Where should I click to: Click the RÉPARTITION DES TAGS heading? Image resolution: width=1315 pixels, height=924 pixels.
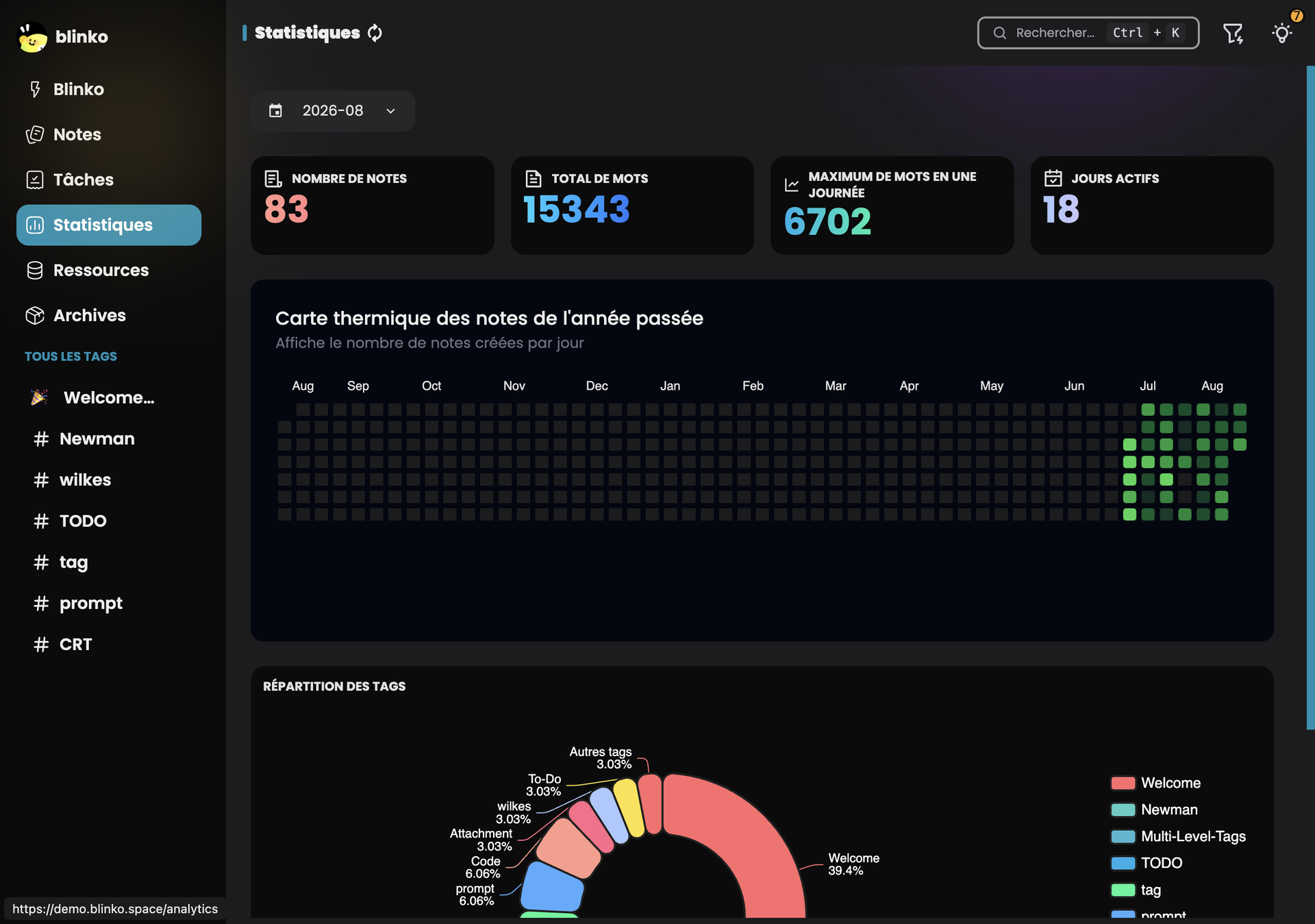[x=334, y=686]
